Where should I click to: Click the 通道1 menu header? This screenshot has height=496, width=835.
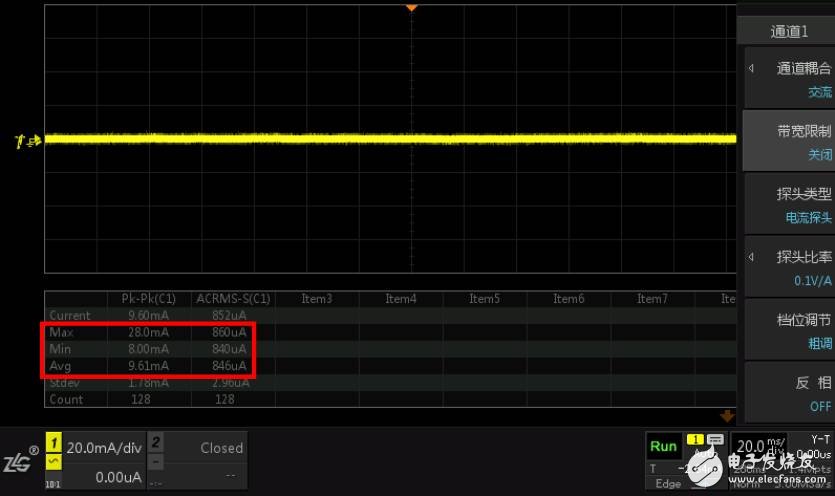[x=788, y=32]
